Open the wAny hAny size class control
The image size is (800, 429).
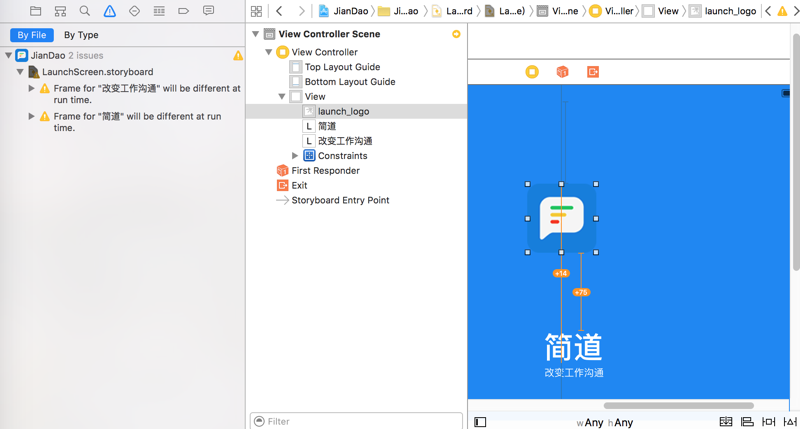tap(605, 422)
